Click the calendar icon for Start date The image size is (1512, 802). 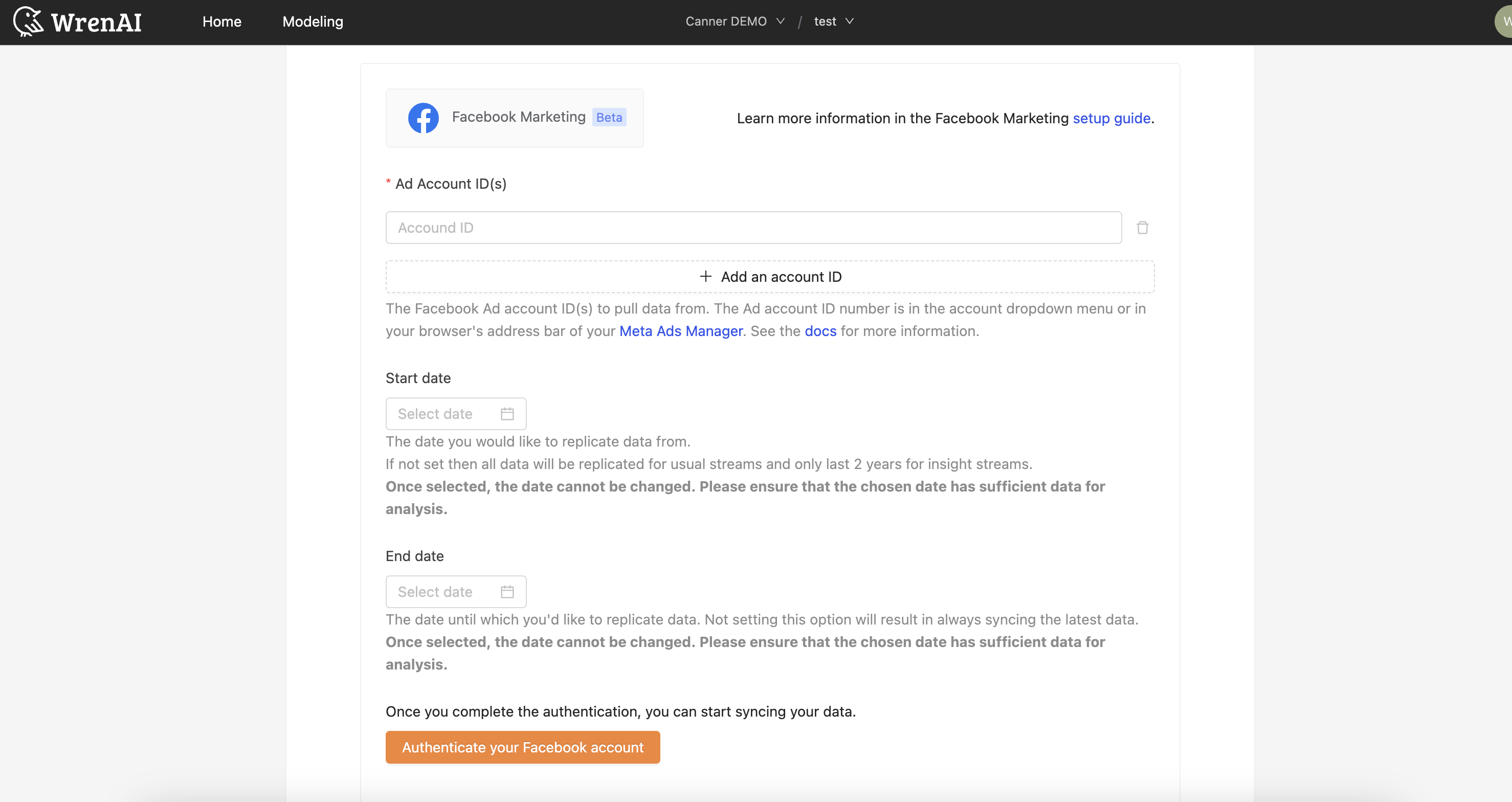click(508, 413)
